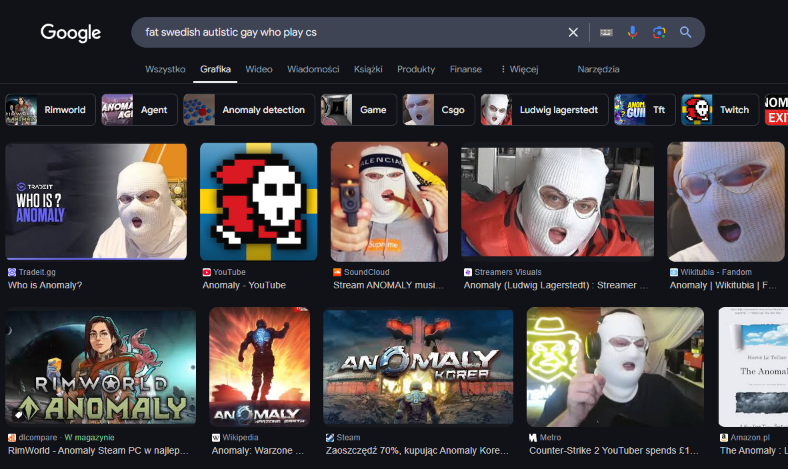The image size is (788, 469).
Task: Filter results by Rimworld chip
Action: tap(50, 110)
